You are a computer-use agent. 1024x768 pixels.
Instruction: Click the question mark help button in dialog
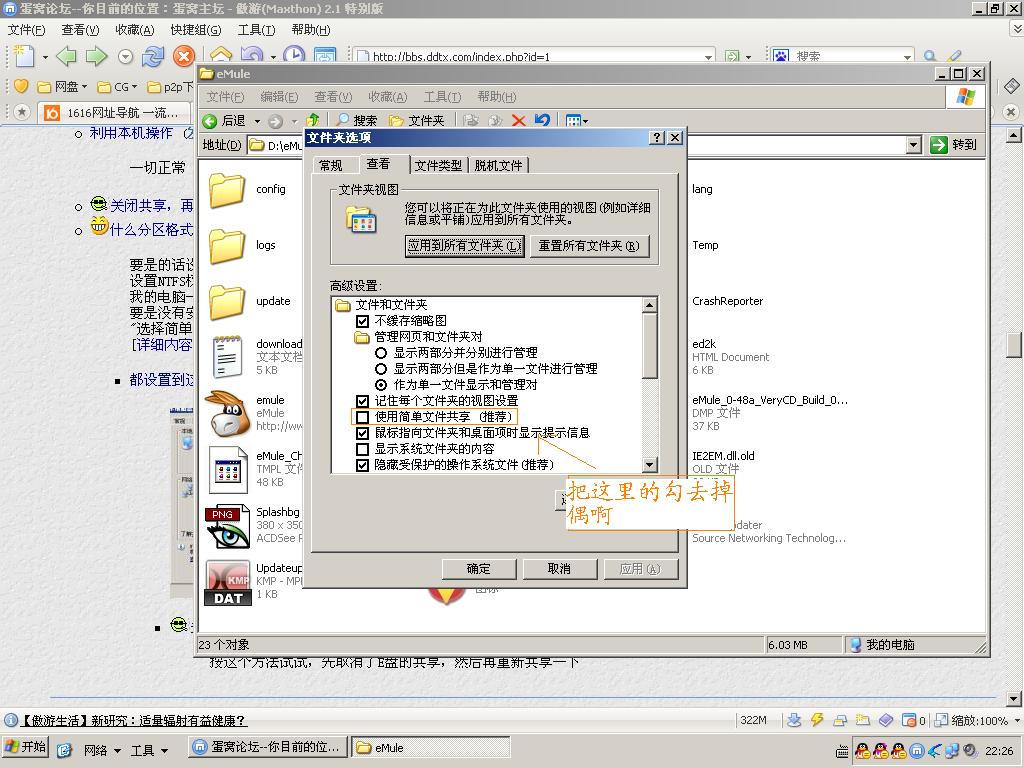(x=657, y=138)
